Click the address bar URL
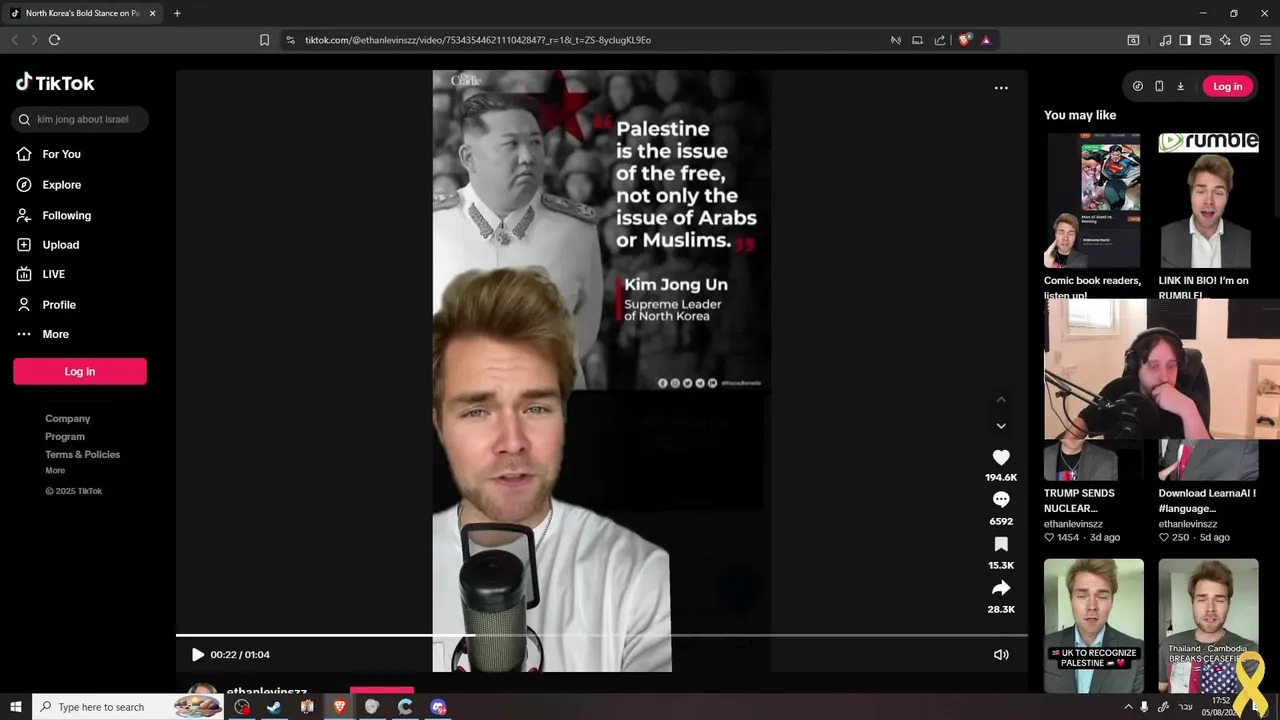Image resolution: width=1280 pixels, height=720 pixels. pos(478,40)
